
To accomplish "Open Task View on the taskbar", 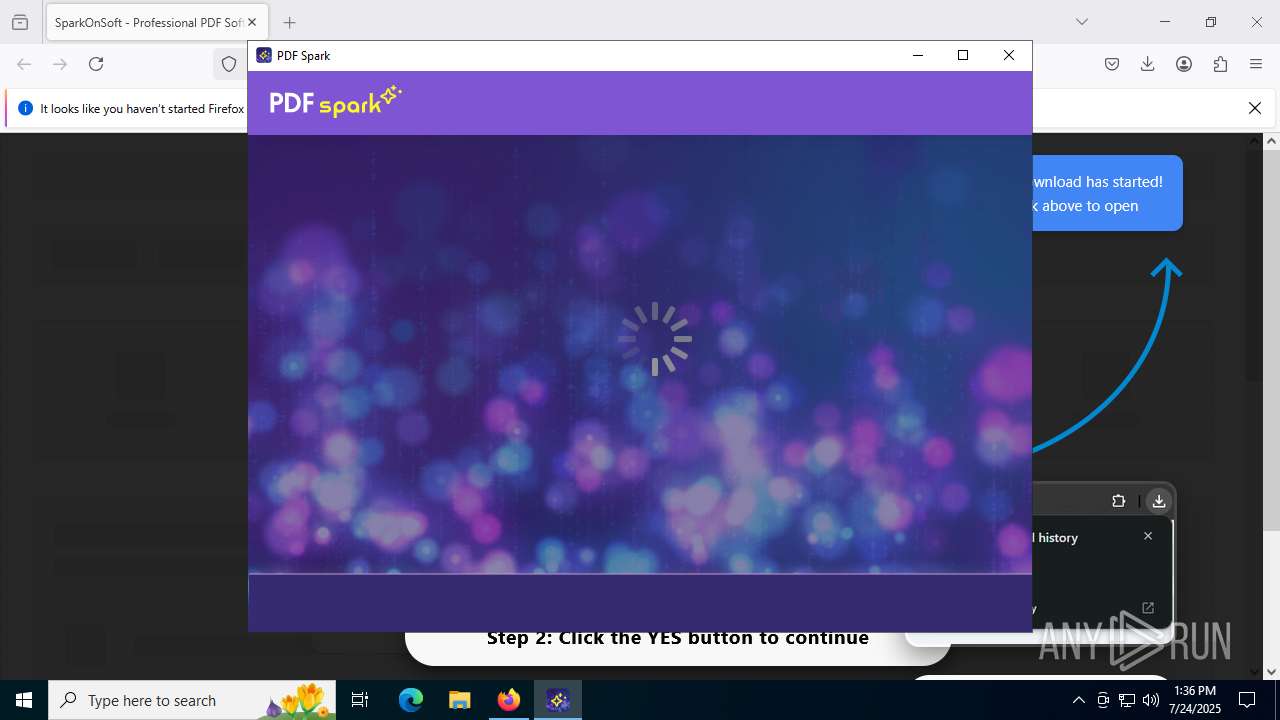I will click(360, 700).
